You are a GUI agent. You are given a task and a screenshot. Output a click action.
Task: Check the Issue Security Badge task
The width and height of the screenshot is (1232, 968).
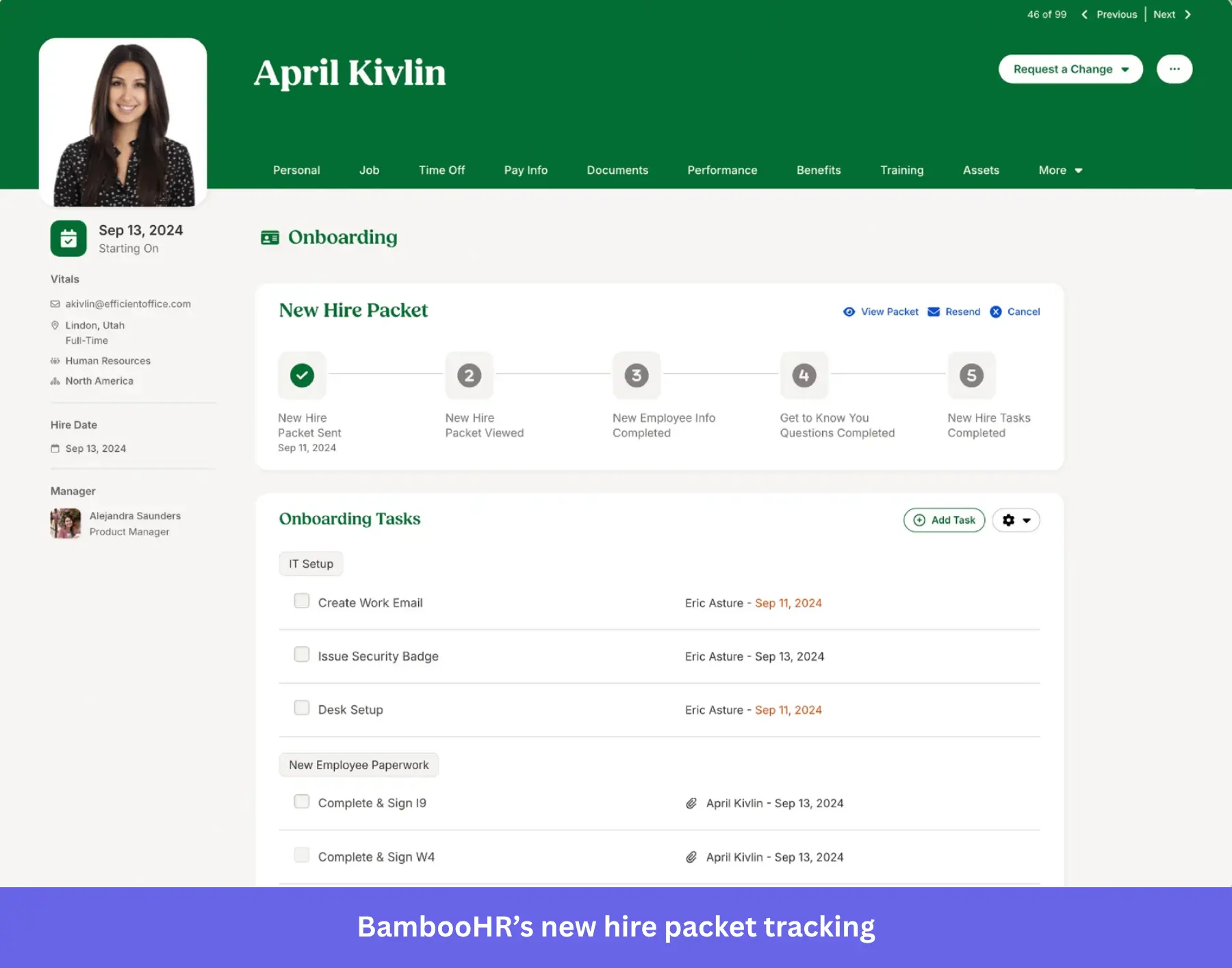pos(302,654)
